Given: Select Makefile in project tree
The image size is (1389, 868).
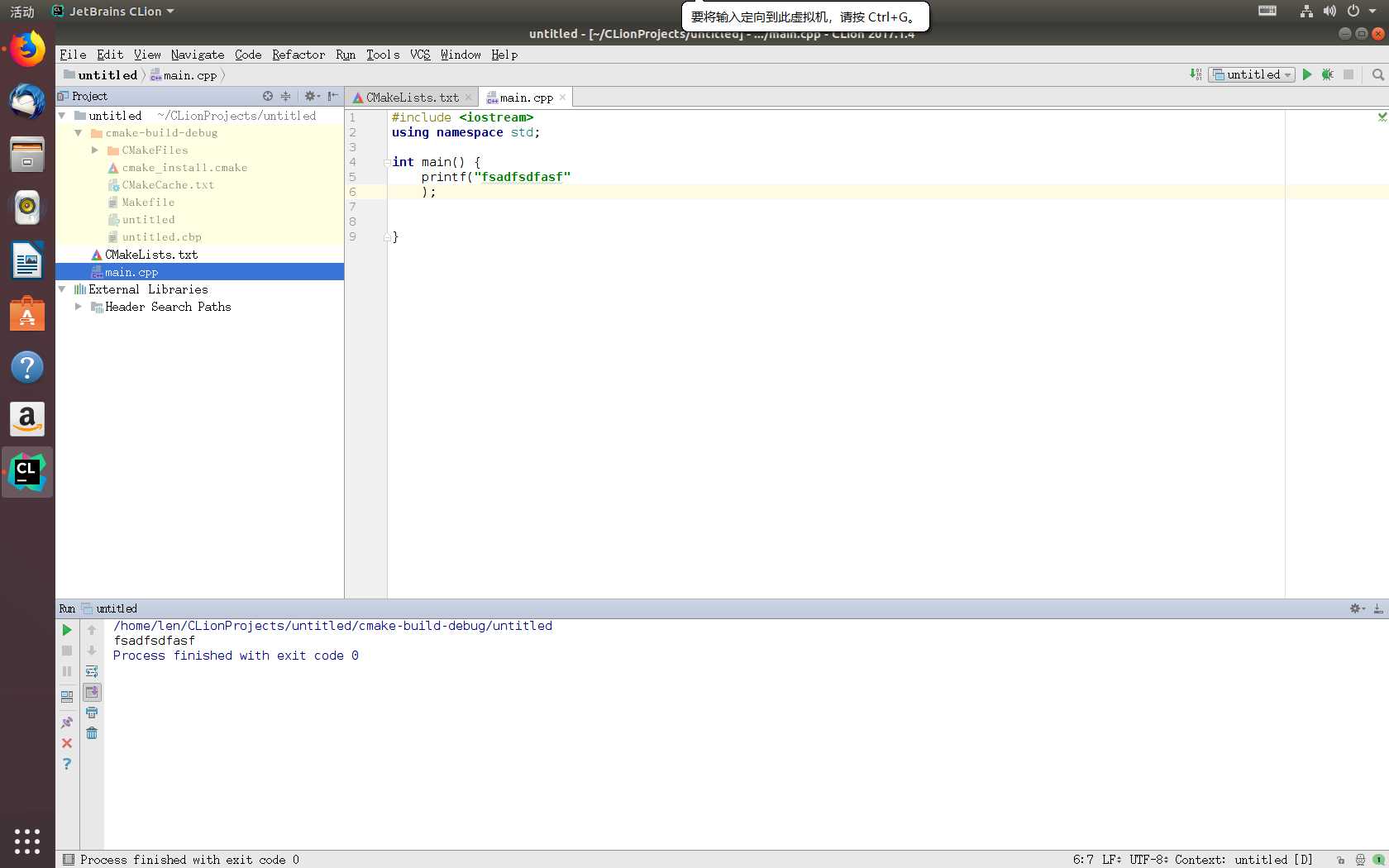Looking at the screenshot, I should [148, 203].
